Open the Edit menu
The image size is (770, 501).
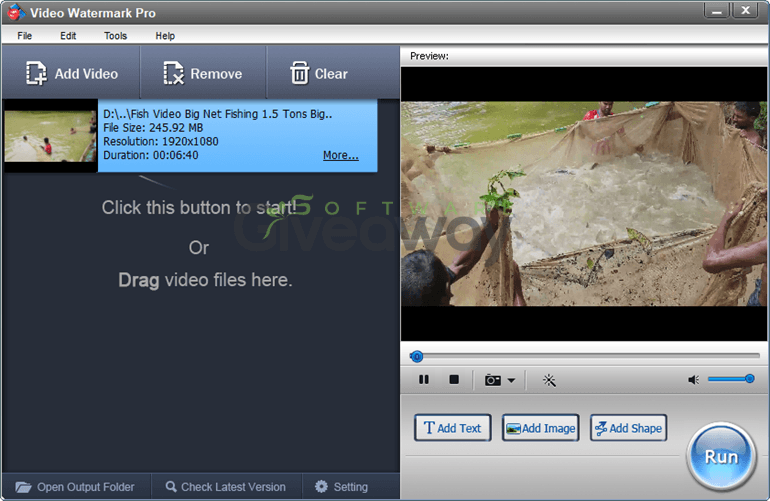click(68, 36)
